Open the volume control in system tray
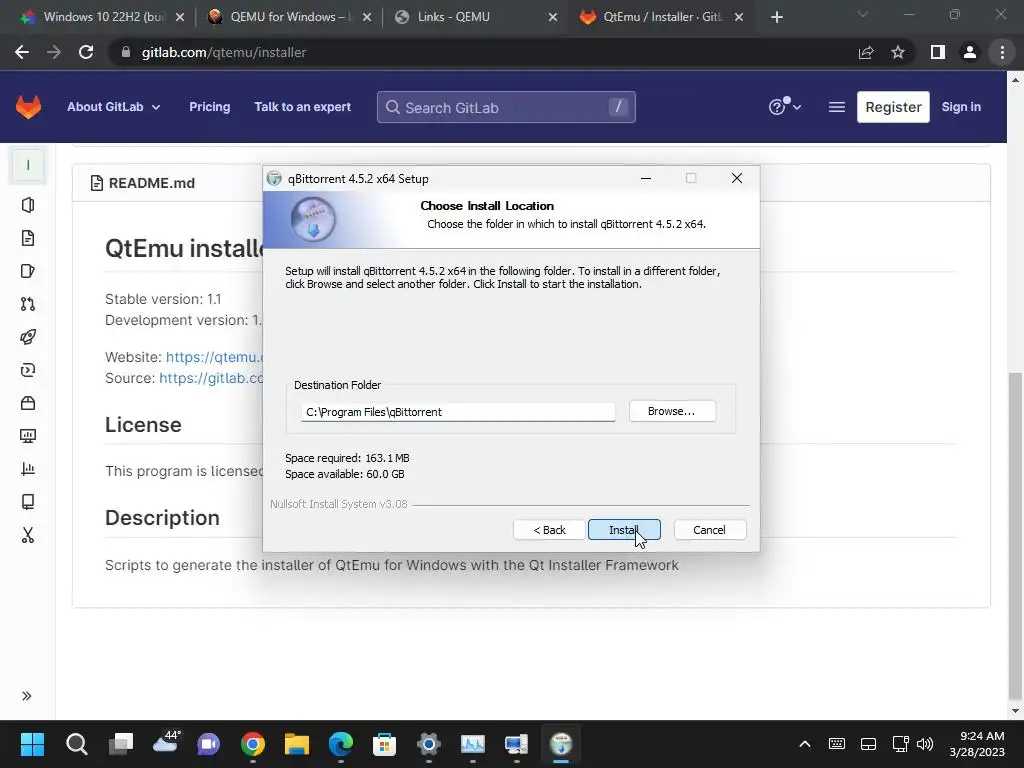 (925, 744)
